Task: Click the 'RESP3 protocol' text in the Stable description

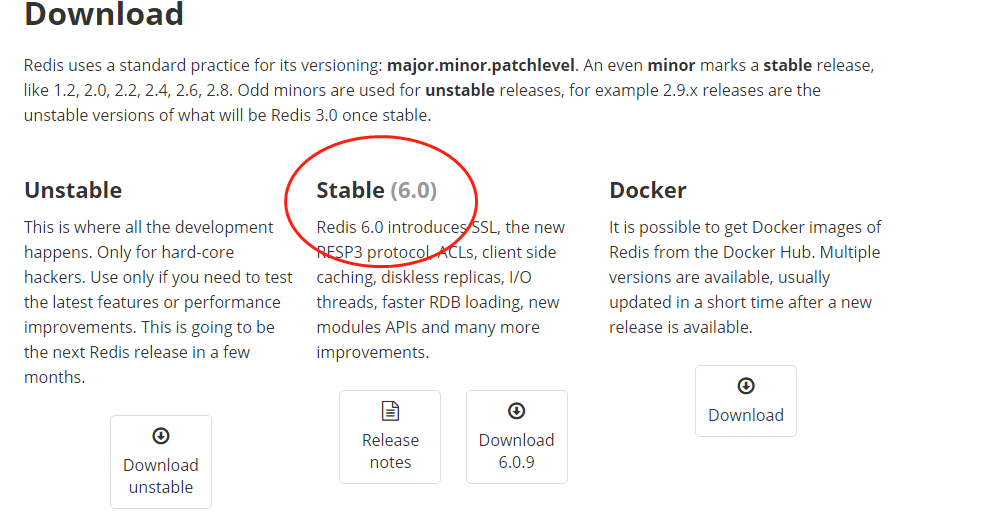Action: pos(373,252)
